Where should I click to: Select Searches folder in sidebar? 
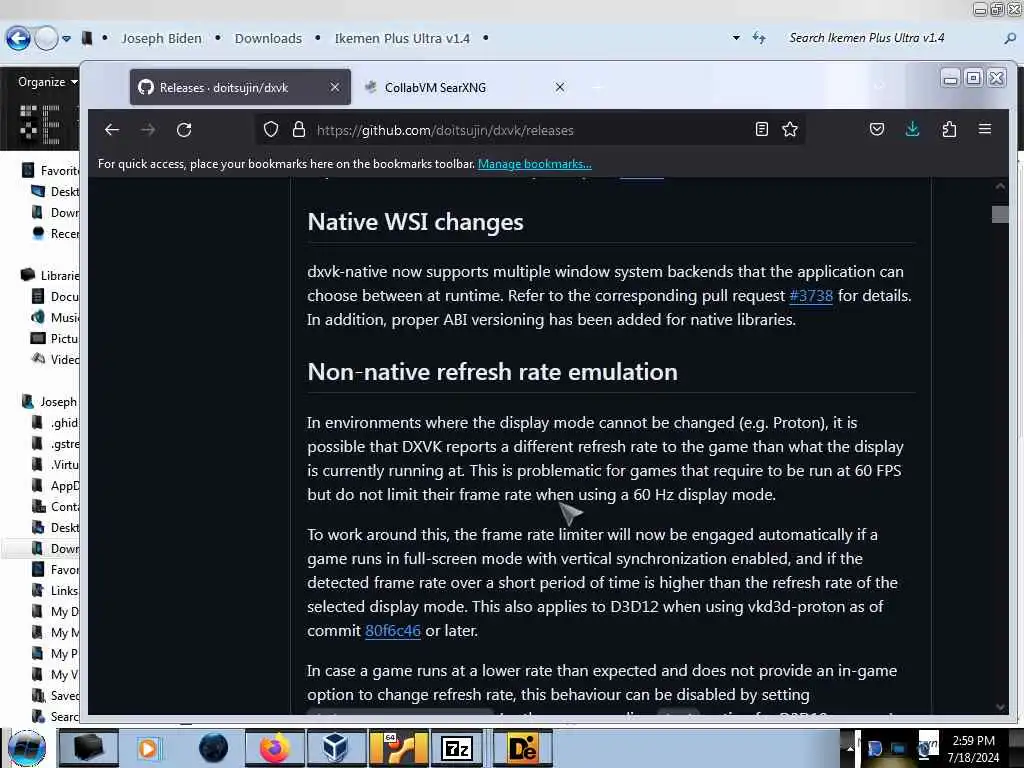point(56,716)
